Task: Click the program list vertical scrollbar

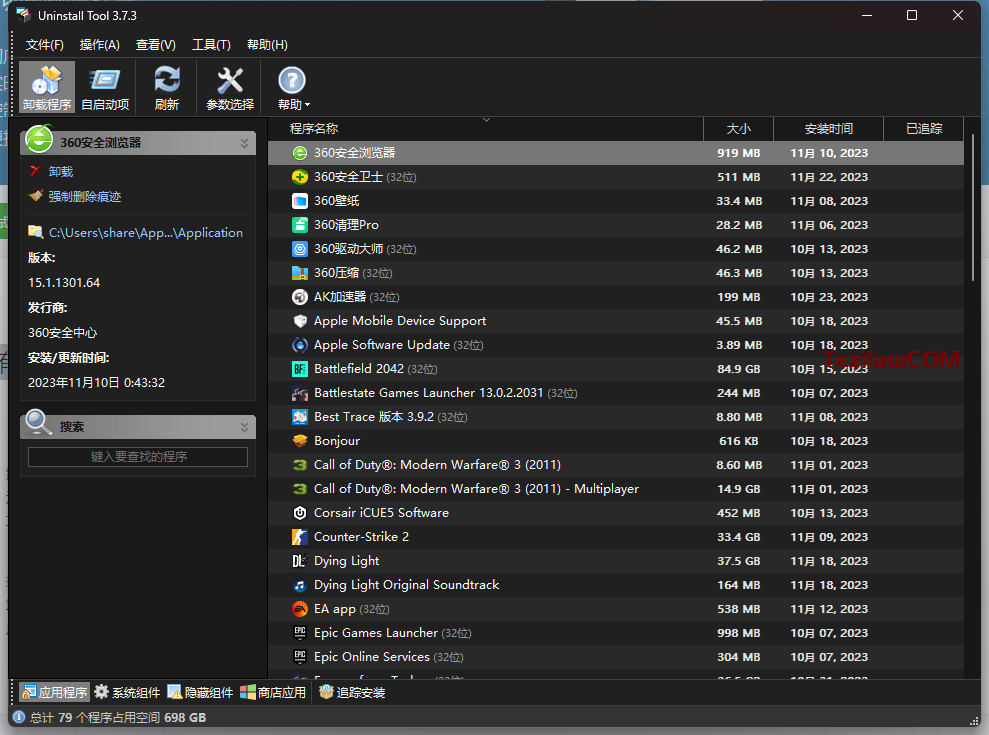Action: 973,208
